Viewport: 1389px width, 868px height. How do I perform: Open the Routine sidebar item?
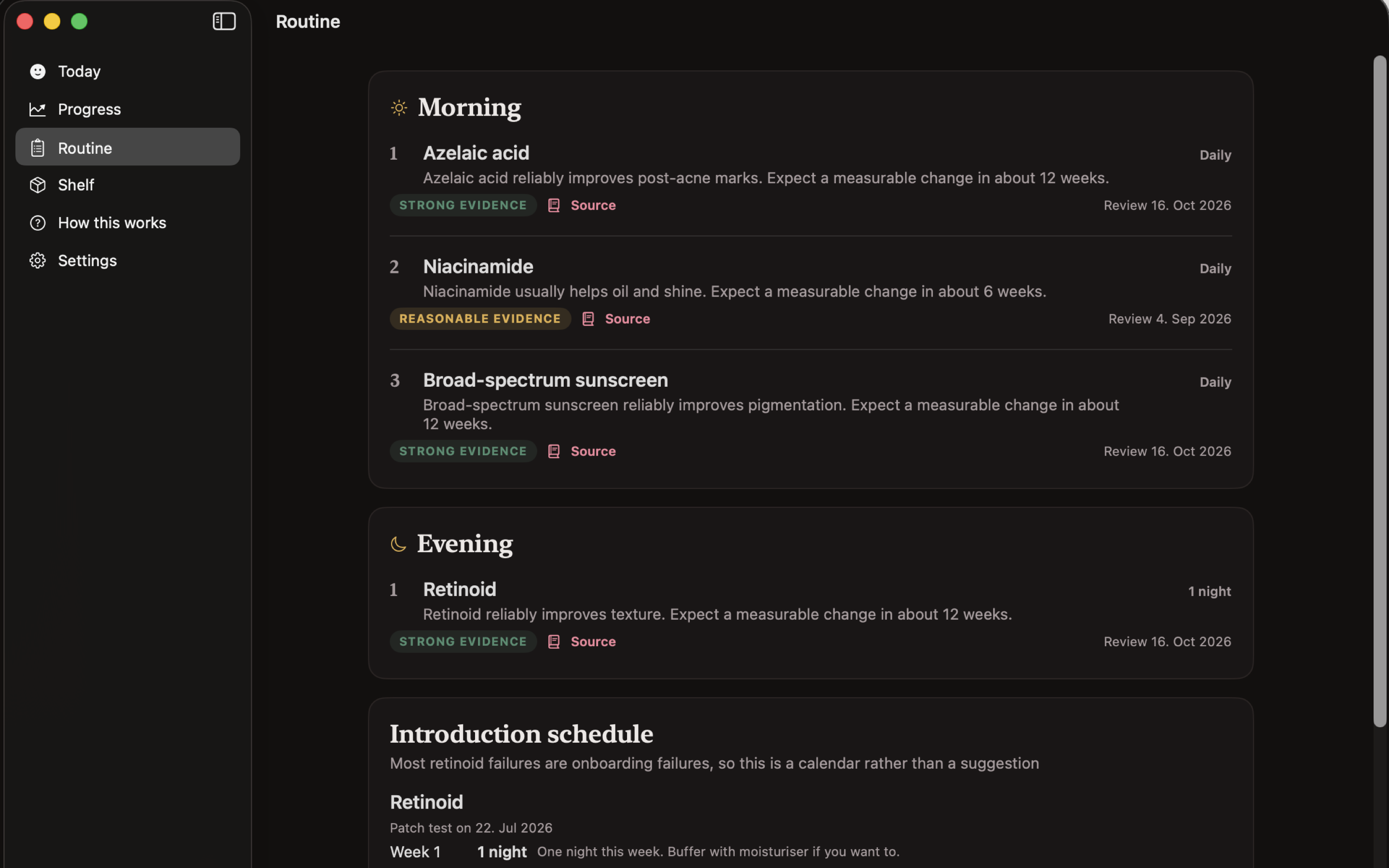tap(127, 147)
